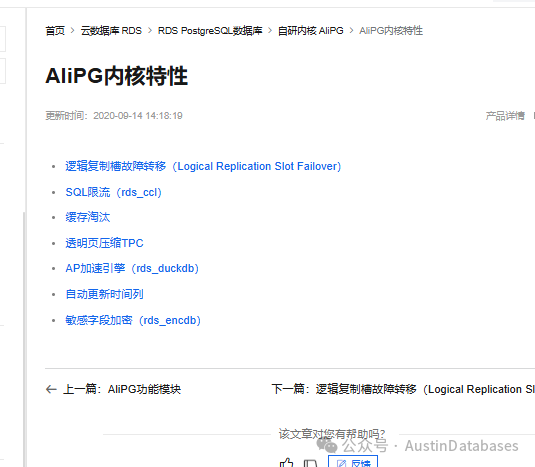Open 自研内核 AliPG breadcrumb
535x467 pixels.
310,31
